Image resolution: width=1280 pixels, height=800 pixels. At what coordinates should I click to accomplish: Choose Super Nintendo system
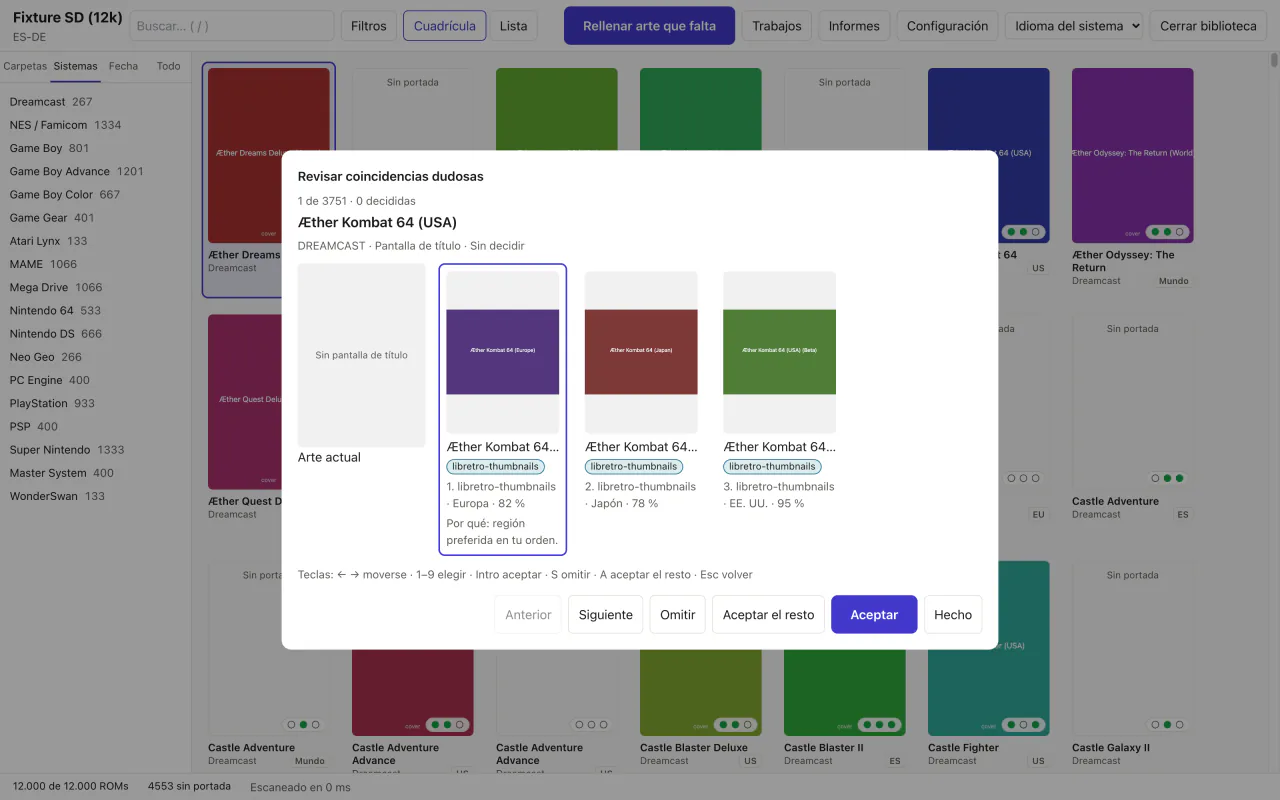(95, 450)
